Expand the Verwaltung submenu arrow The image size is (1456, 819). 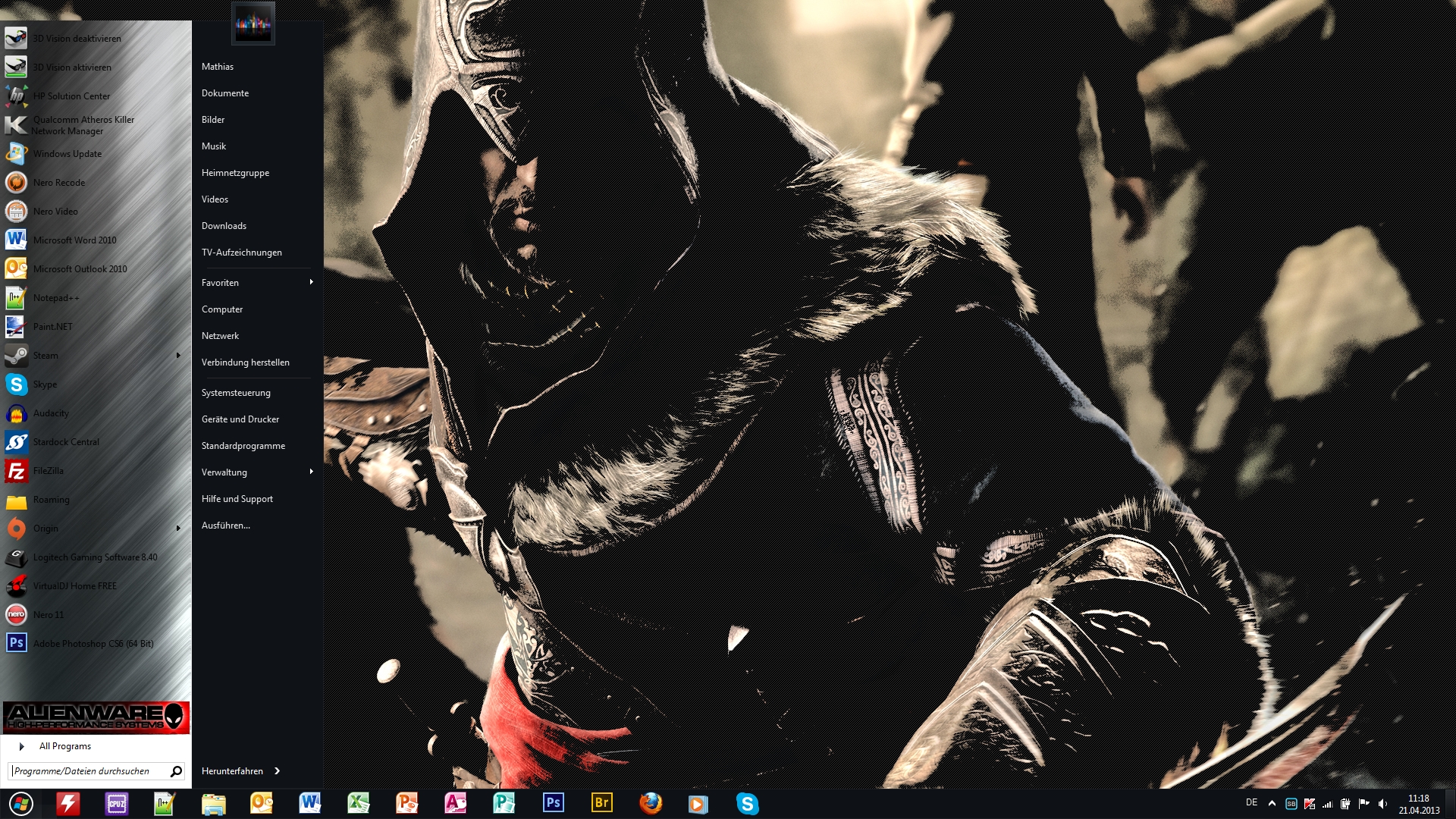[x=311, y=471]
